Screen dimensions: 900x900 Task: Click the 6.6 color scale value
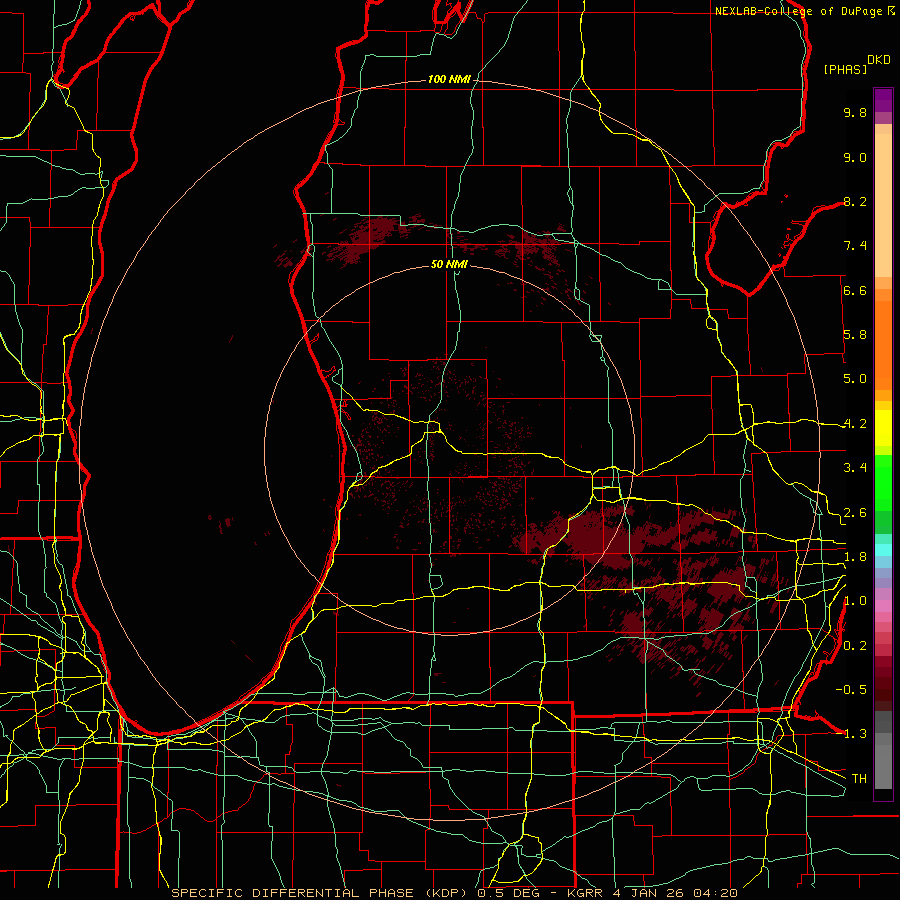[x=855, y=290]
